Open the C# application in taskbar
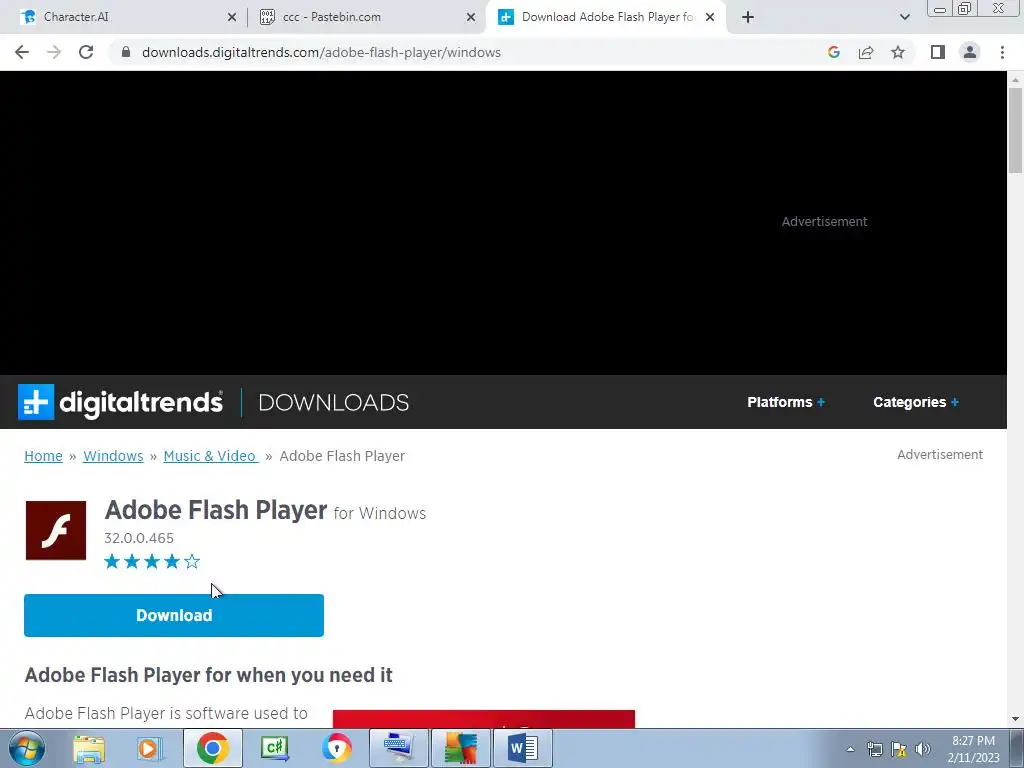This screenshot has width=1024, height=768. 275,748
